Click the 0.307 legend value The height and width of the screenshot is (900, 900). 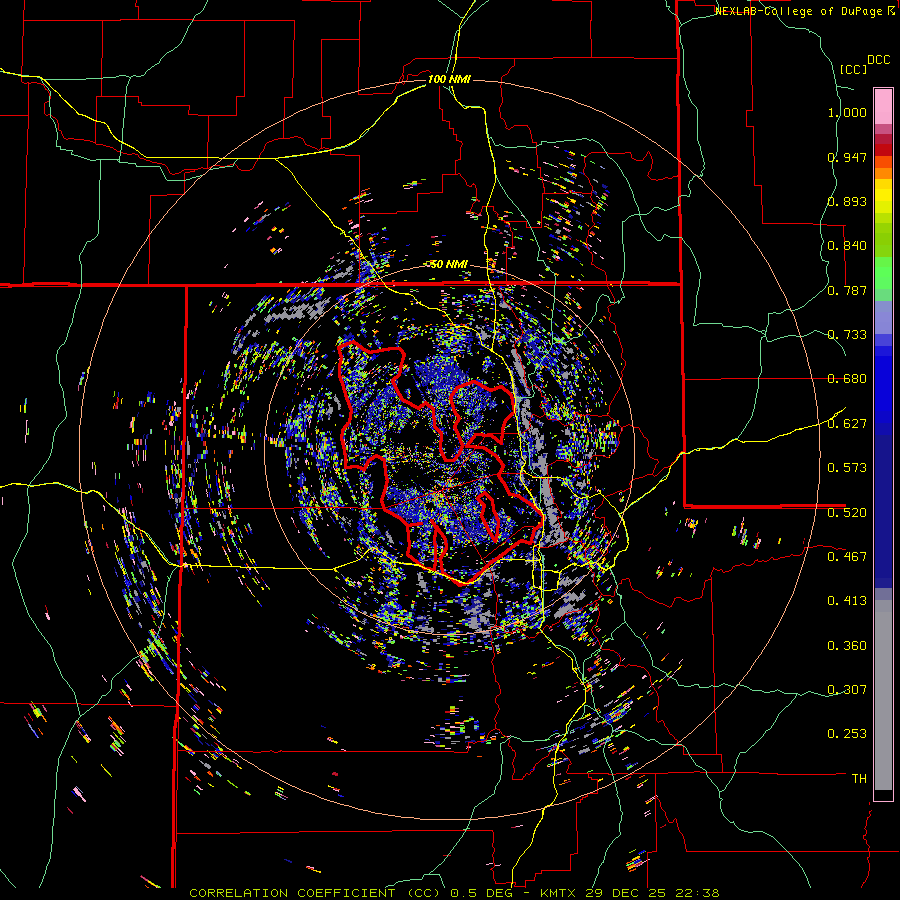pyautogui.click(x=847, y=689)
